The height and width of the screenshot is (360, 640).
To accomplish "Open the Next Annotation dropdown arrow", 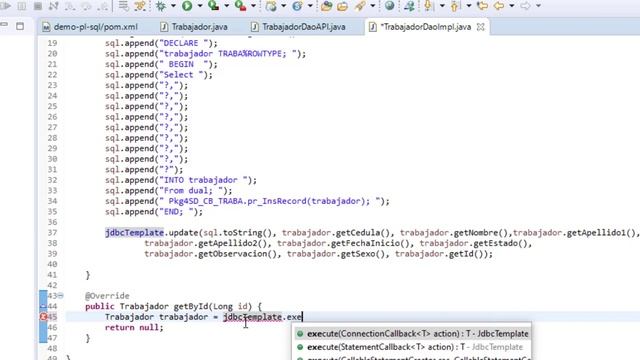I will [x=442, y=6].
